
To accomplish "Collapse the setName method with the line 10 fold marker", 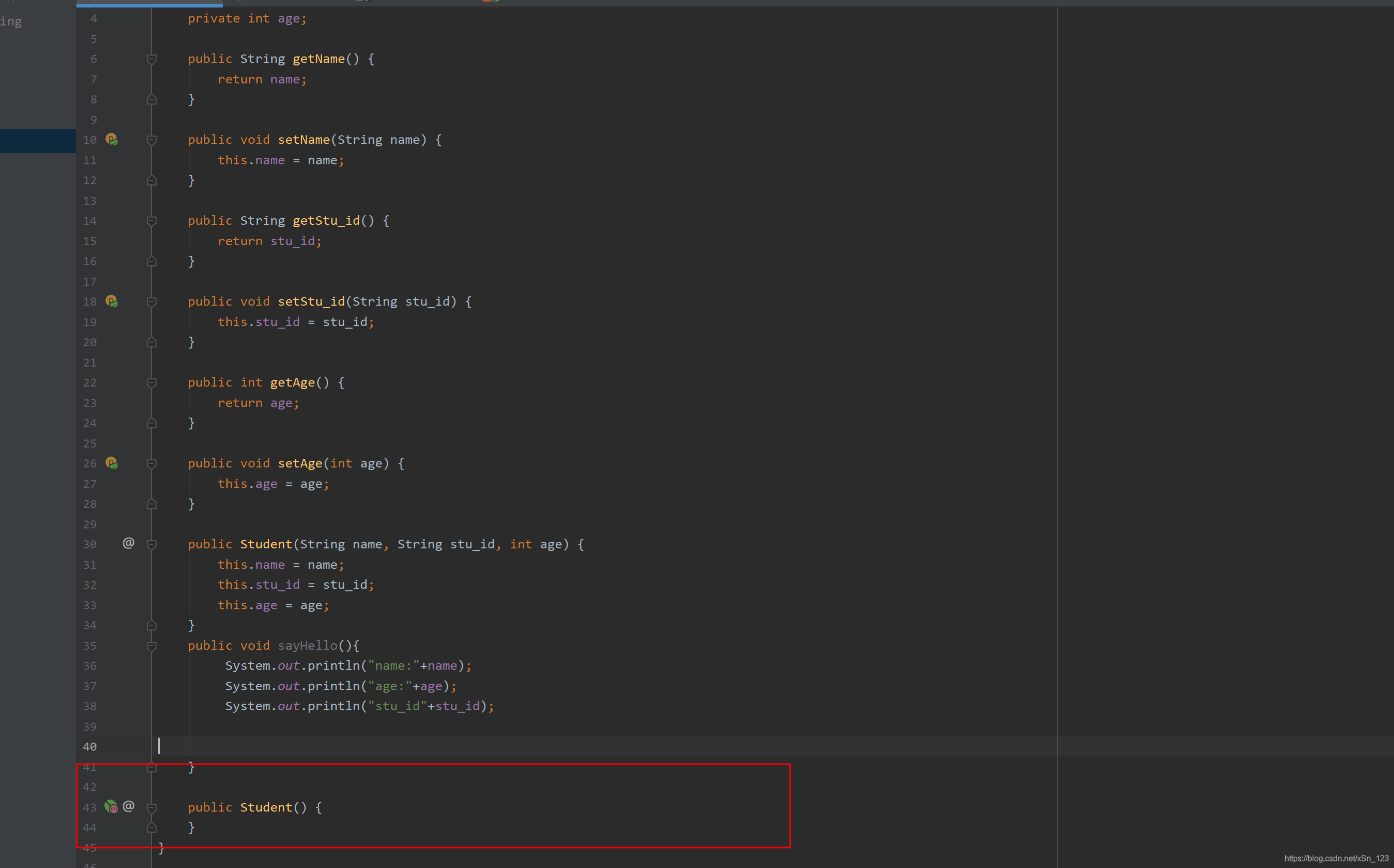I will pyautogui.click(x=151, y=140).
